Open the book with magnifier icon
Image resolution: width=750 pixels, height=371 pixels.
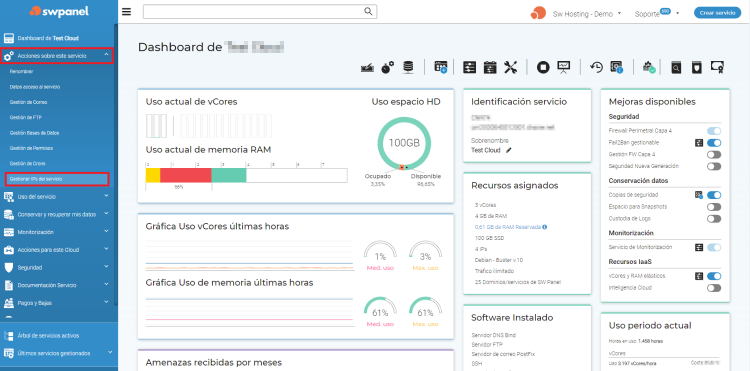pos(675,67)
